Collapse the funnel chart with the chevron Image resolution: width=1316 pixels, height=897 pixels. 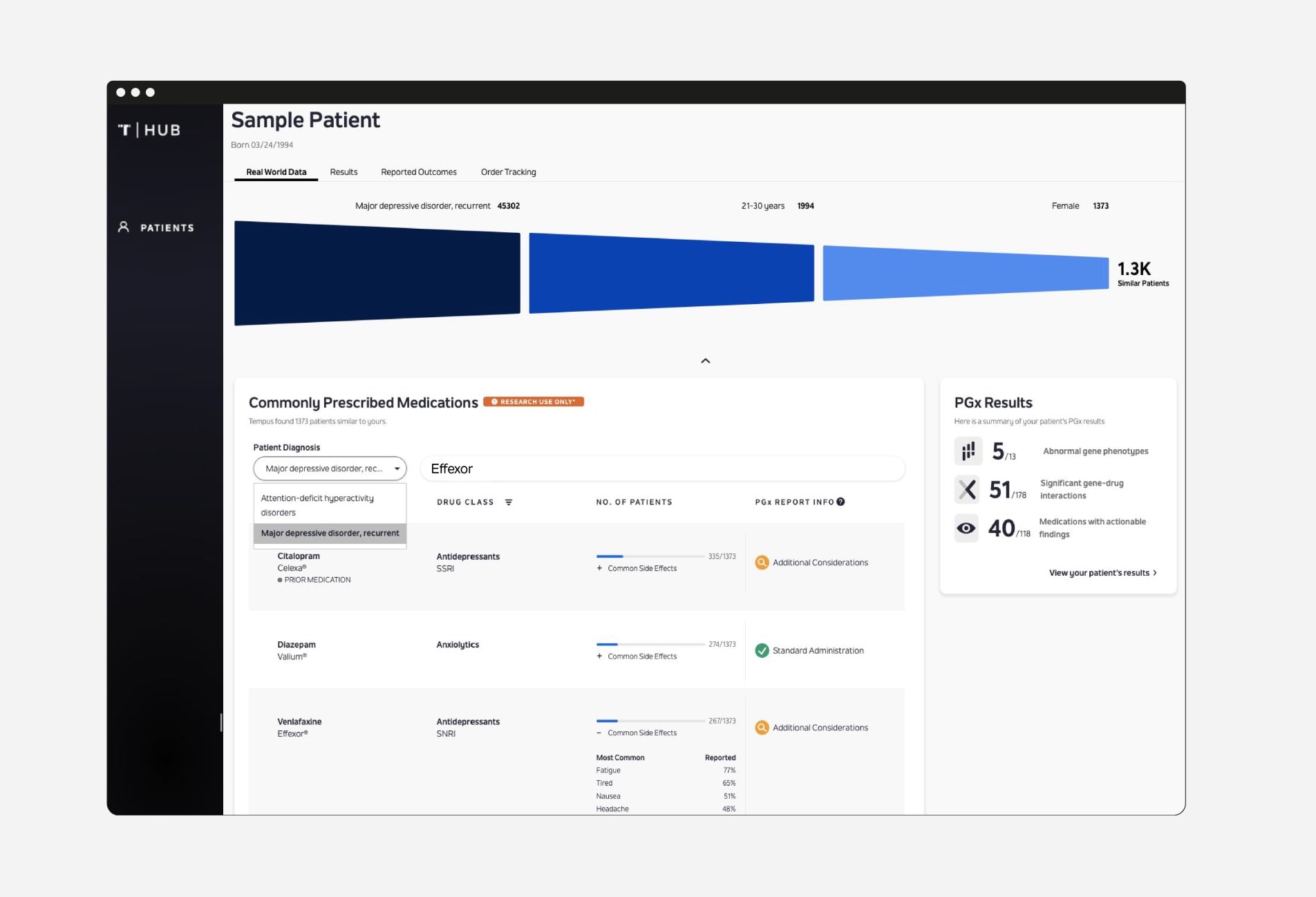[x=706, y=361]
